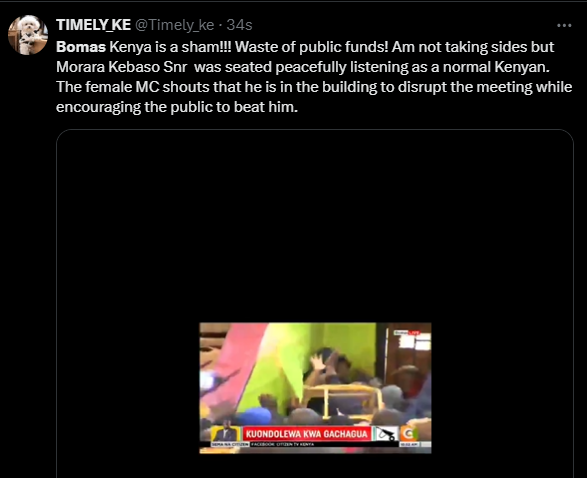Screen dimensions: 587x478
Task: Click the TIMELY_KE profile avatar
Action: pyautogui.click(x=28, y=35)
